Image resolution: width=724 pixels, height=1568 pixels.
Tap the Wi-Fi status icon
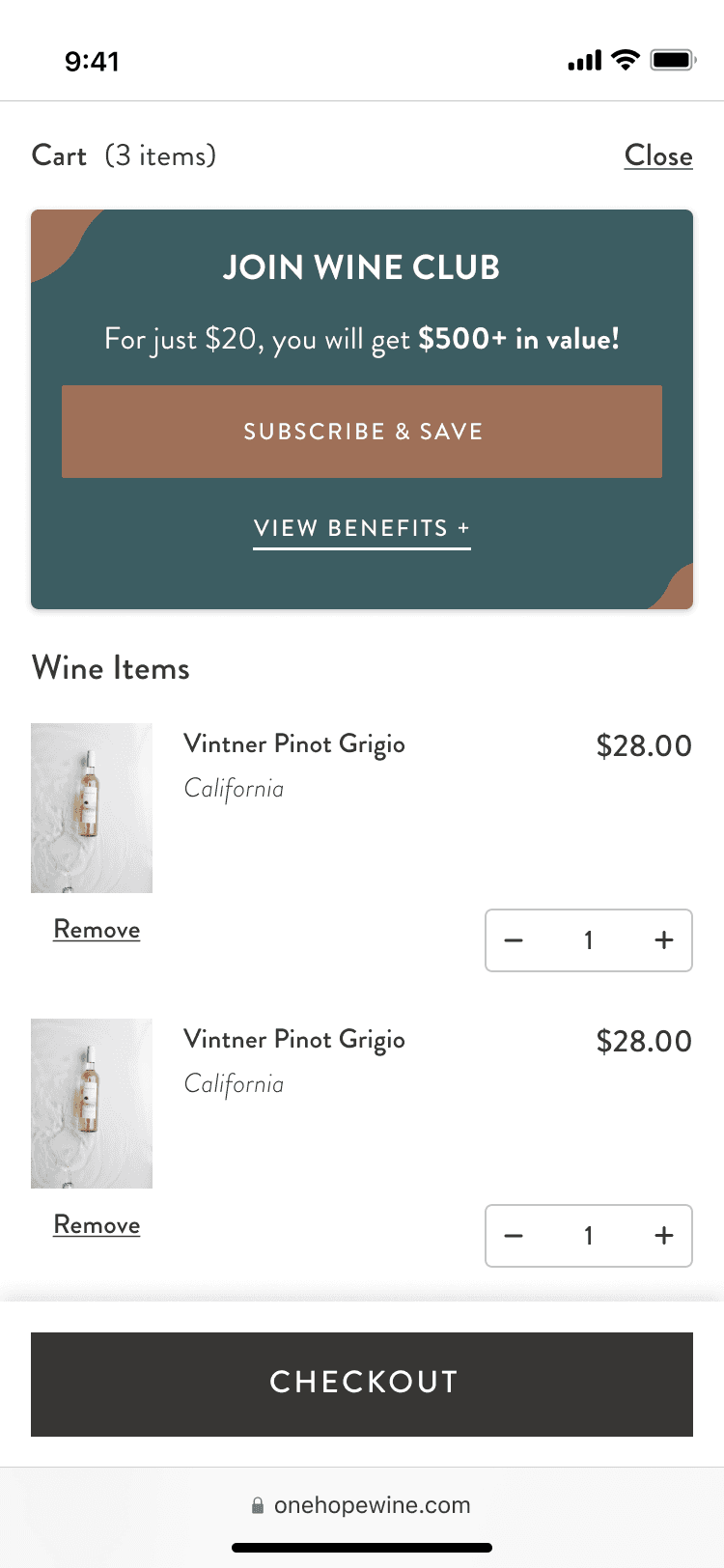point(627,61)
